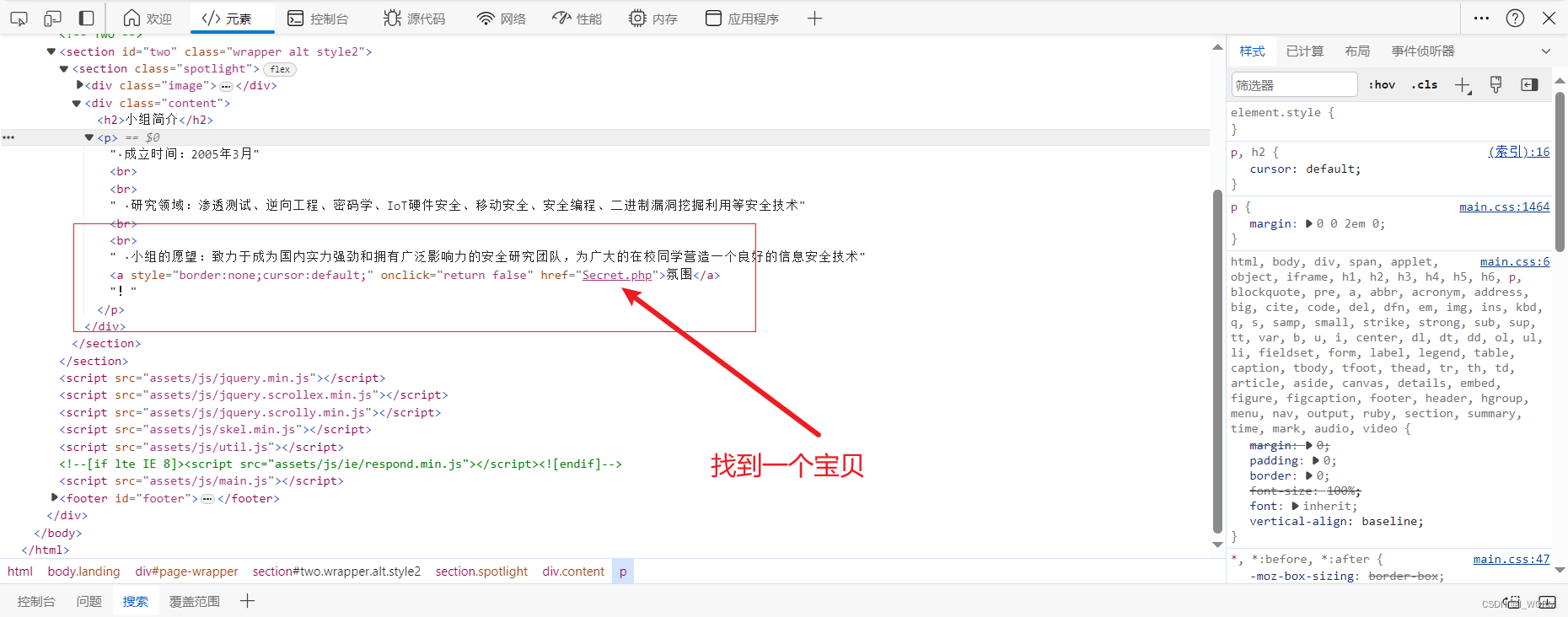Open the 性能 performance tab
Screen dimensions: 1568x617
[x=577, y=18]
